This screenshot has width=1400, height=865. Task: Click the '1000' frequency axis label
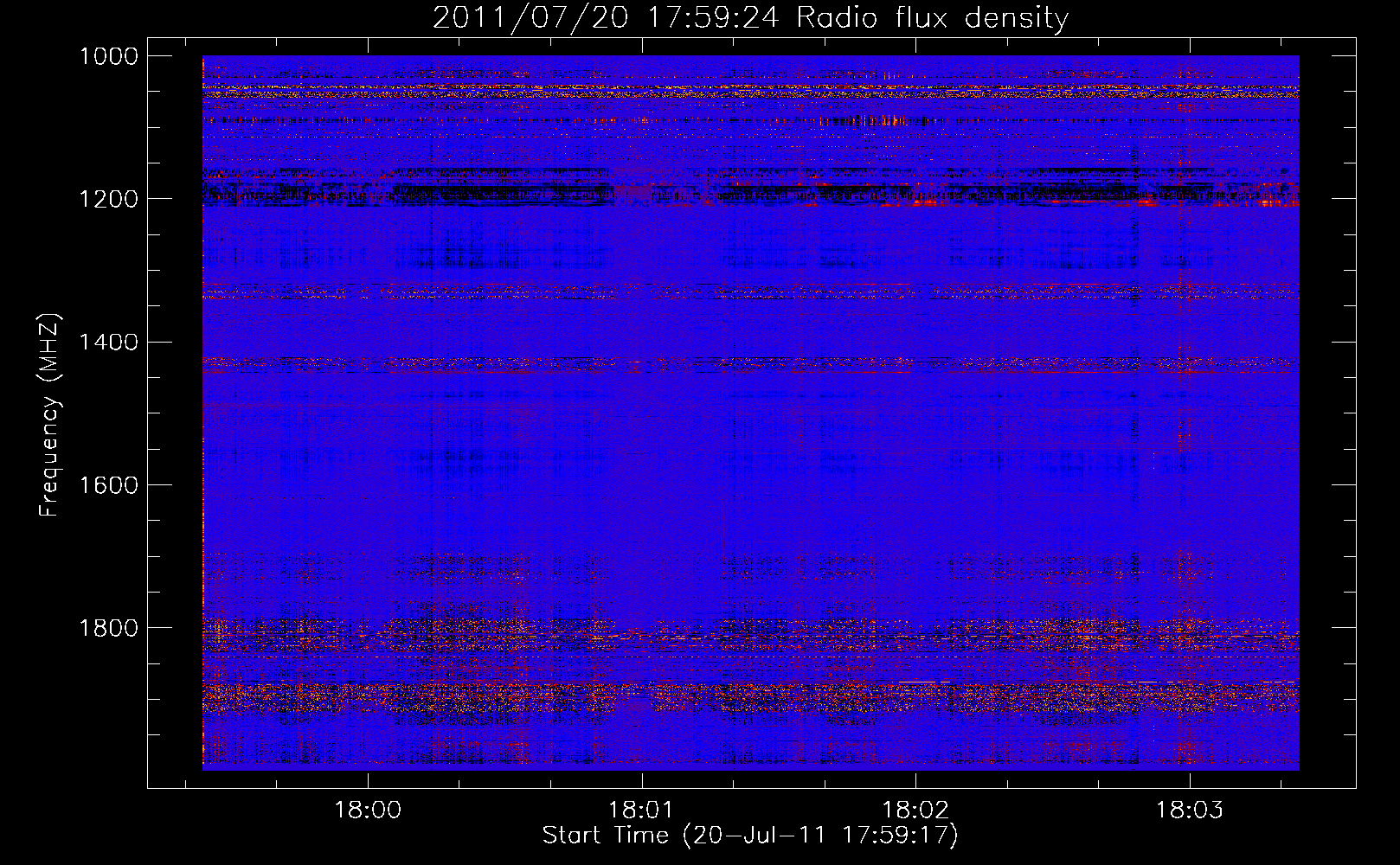point(108,56)
